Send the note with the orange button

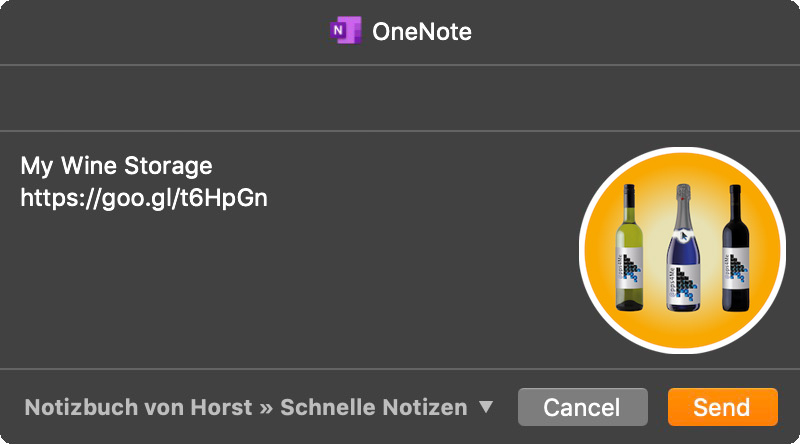pos(722,407)
